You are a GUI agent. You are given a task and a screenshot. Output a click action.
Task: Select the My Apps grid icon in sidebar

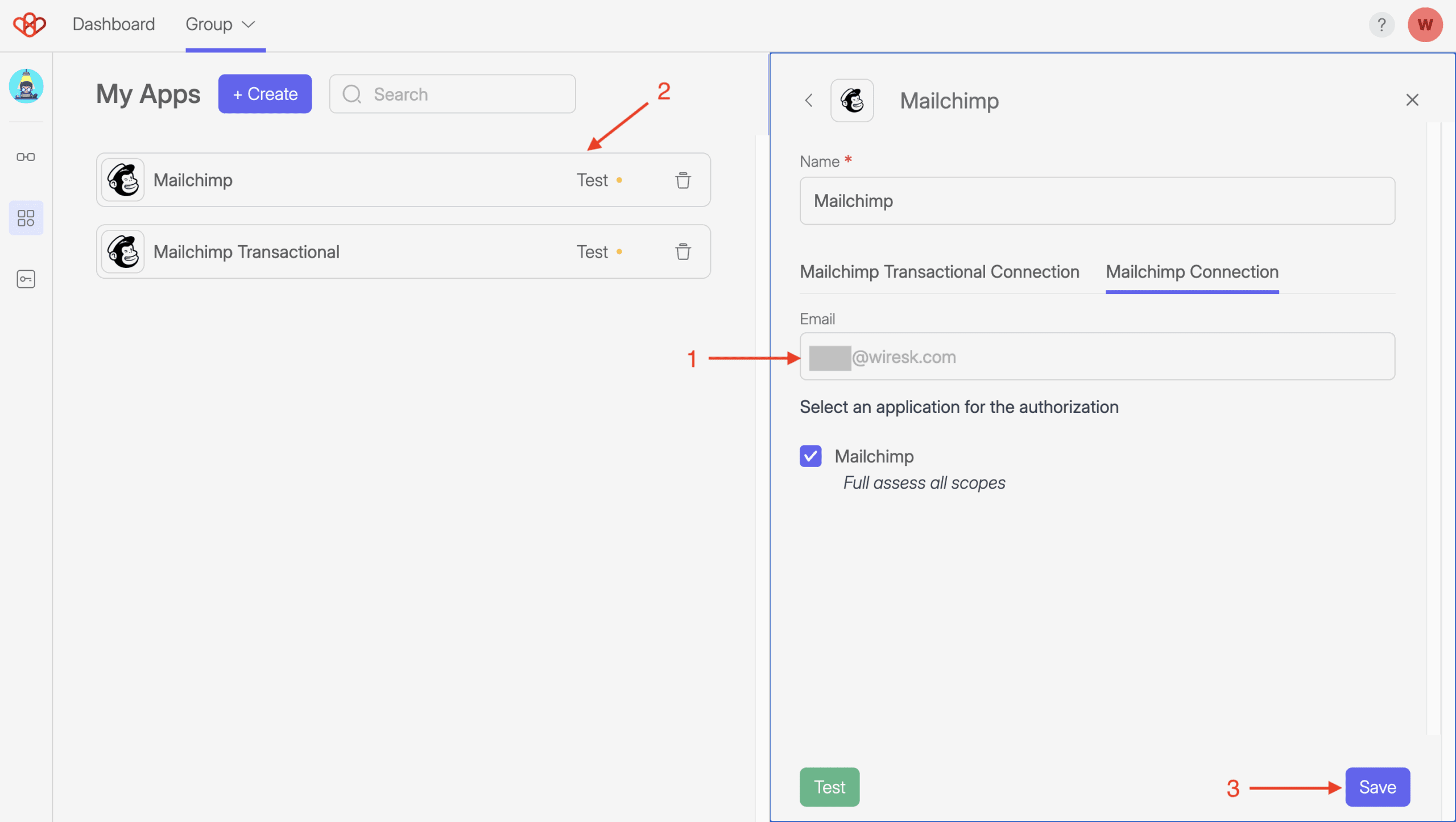(x=26, y=218)
